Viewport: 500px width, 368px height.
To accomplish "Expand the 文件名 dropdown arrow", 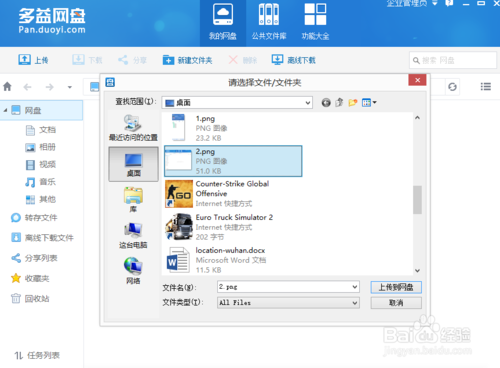I will (x=355, y=287).
